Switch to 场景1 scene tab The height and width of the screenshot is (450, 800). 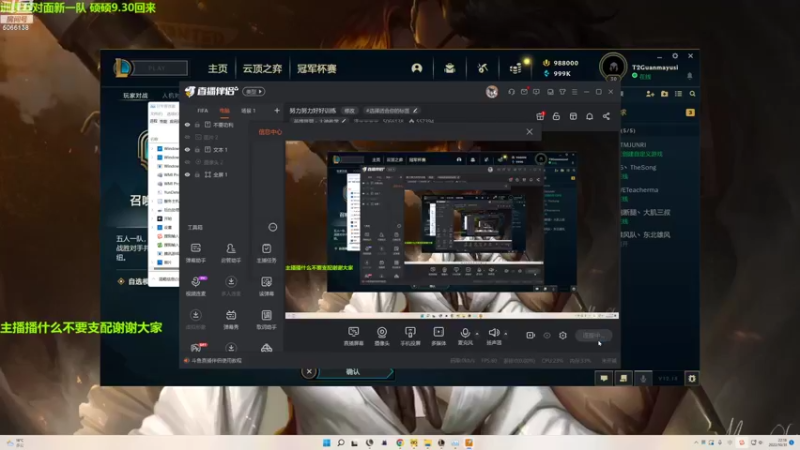pos(248,111)
